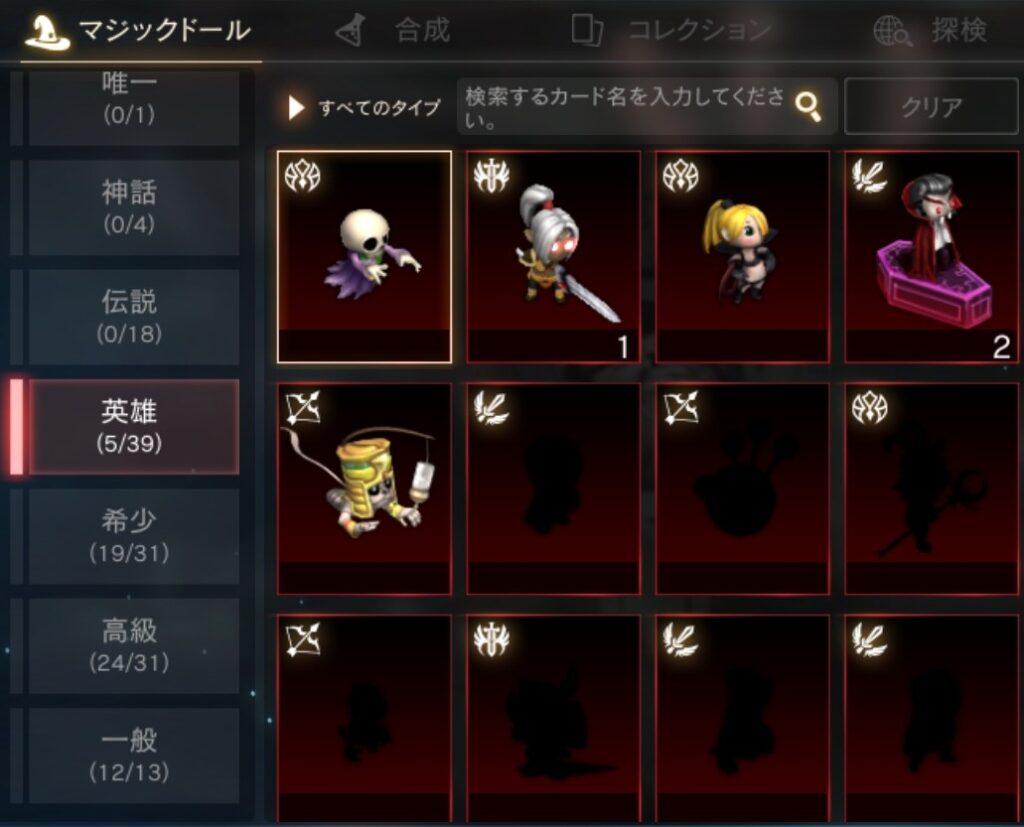Click the cards icon beside コレクション
Image resolution: width=1024 pixels, height=827 pixels.
(586, 30)
